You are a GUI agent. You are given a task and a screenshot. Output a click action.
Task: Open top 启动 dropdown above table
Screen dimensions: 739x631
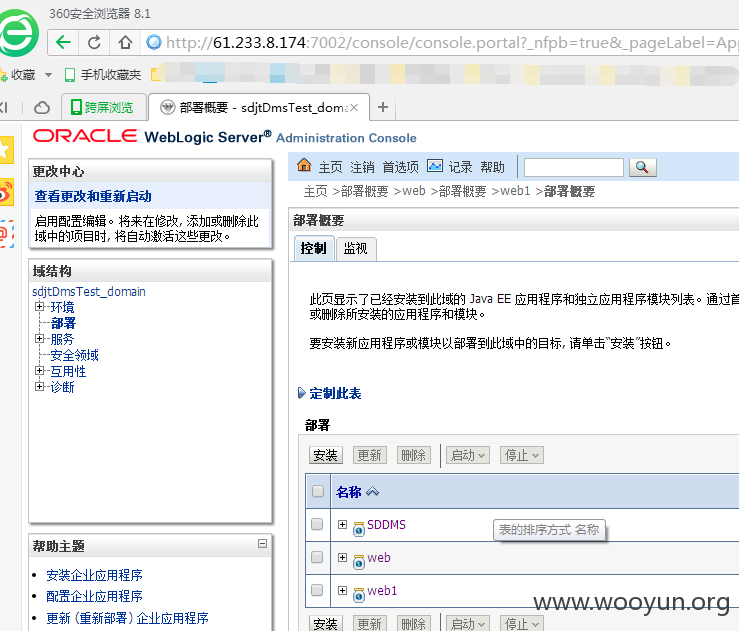pyautogui.click(x=468, y=455)
